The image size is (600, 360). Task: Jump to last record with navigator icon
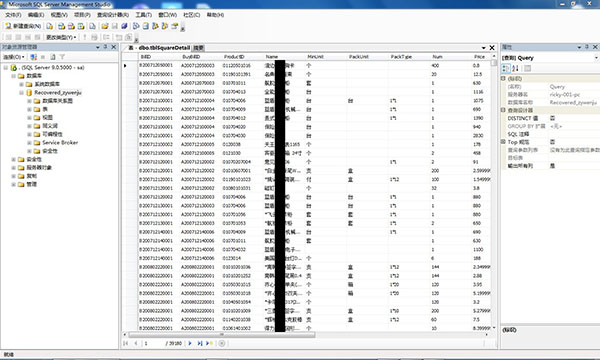click(200, 343)
